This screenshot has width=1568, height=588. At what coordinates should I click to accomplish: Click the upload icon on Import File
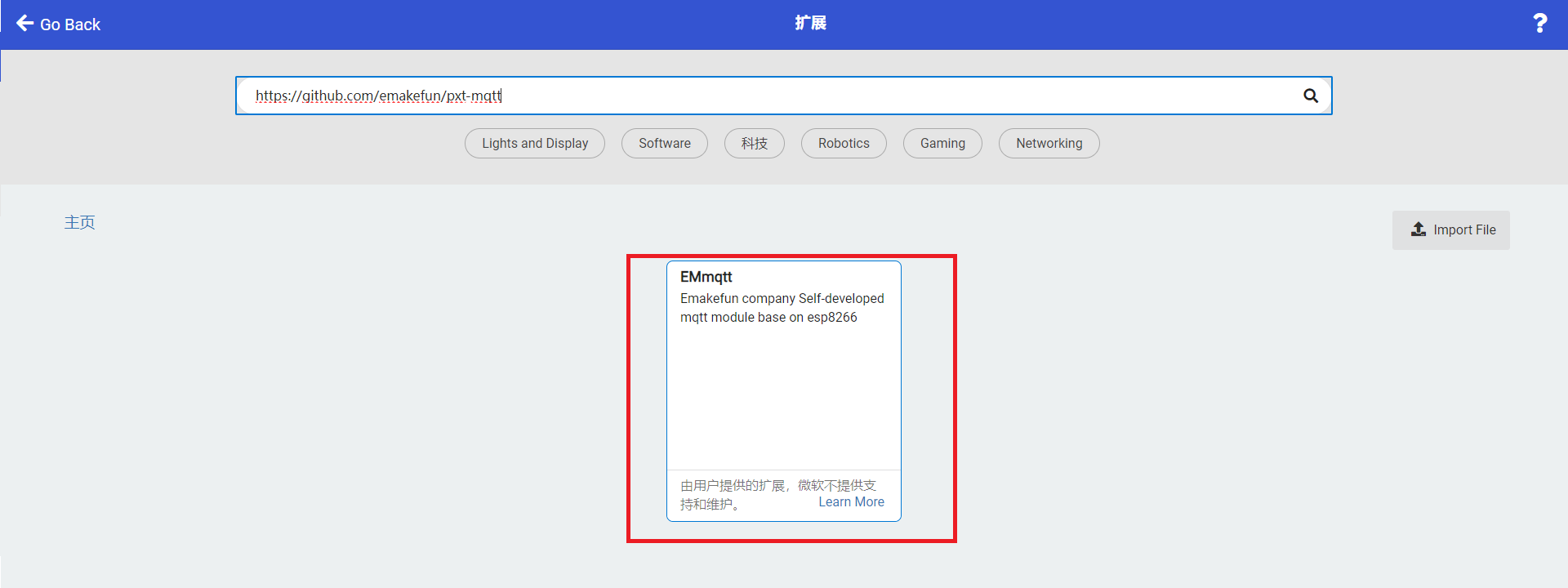[1419, 229]
